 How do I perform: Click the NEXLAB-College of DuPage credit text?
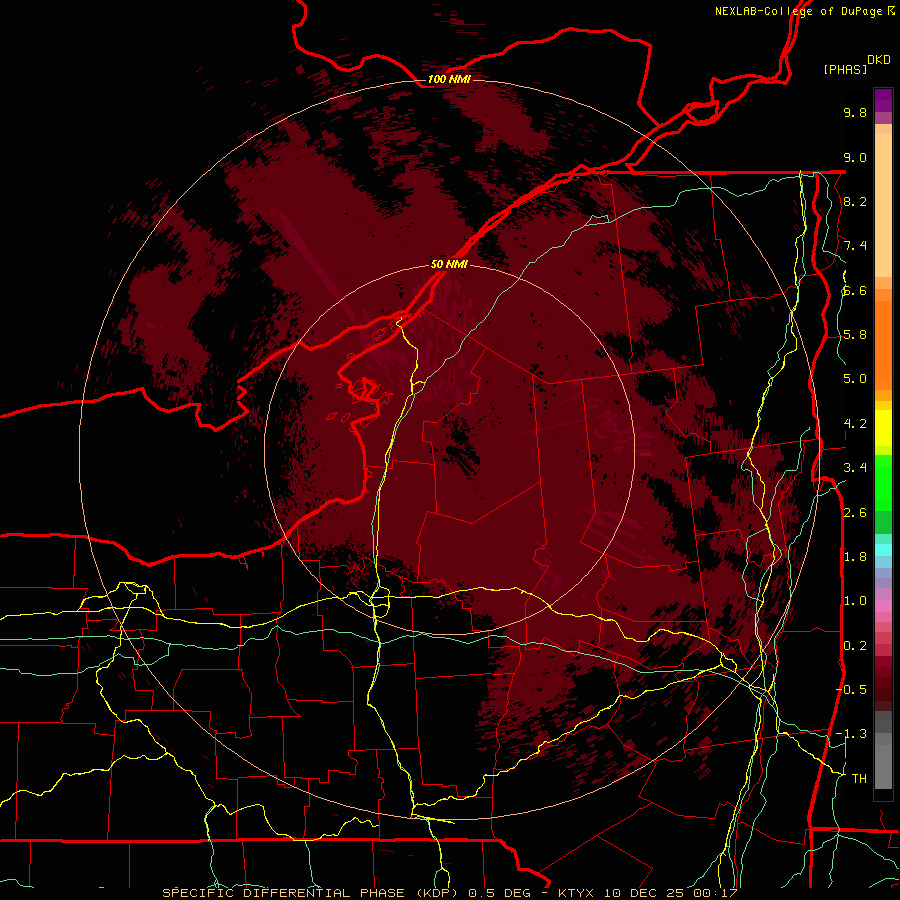coord(799,11)
